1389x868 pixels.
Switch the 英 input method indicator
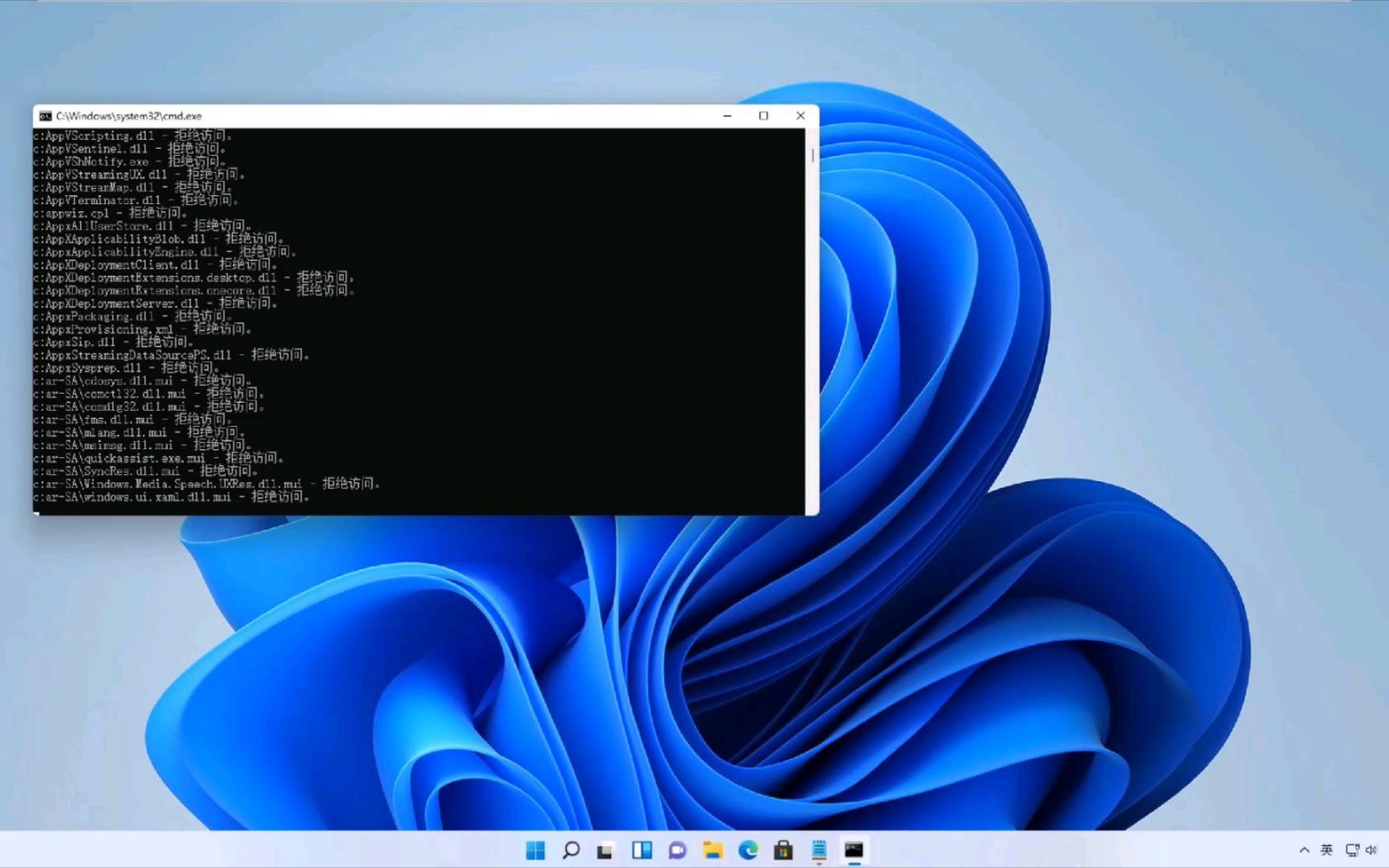click(1327, 850)
